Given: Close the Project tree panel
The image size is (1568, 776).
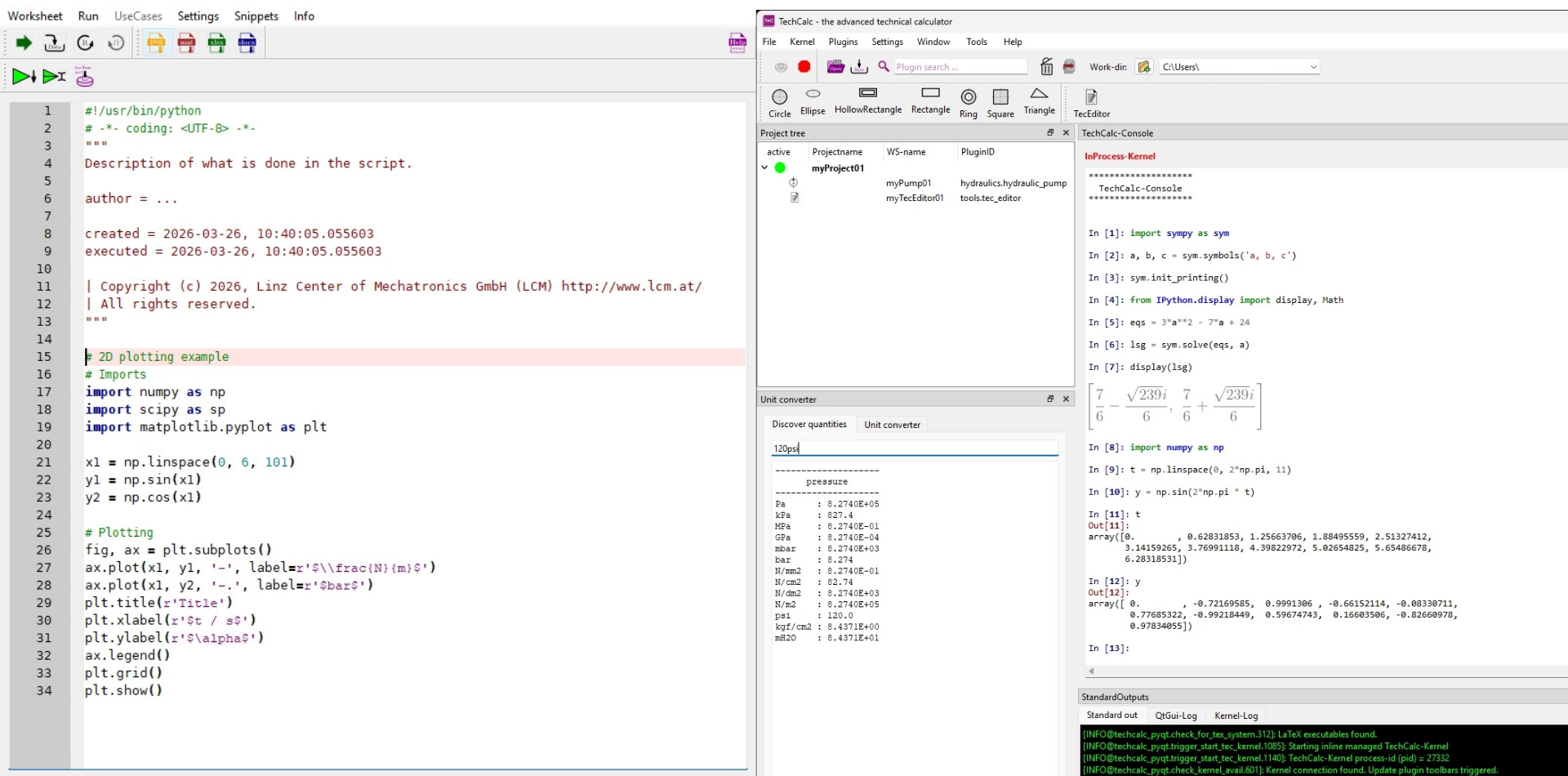Looking at the screenshot, I should coord(1066,132).
